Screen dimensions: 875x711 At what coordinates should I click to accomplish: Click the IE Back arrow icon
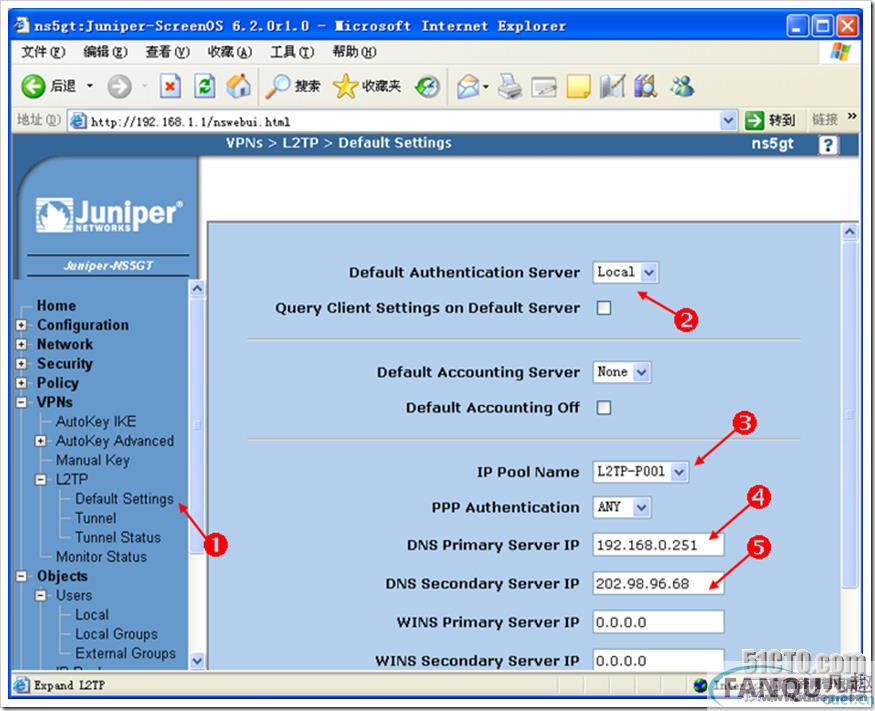point(33,87)
